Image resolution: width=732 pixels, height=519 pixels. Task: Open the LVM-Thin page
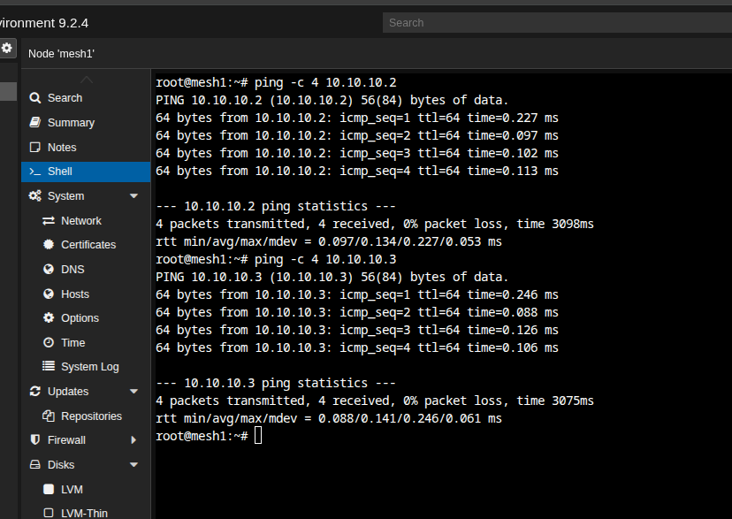click(86, 513)
